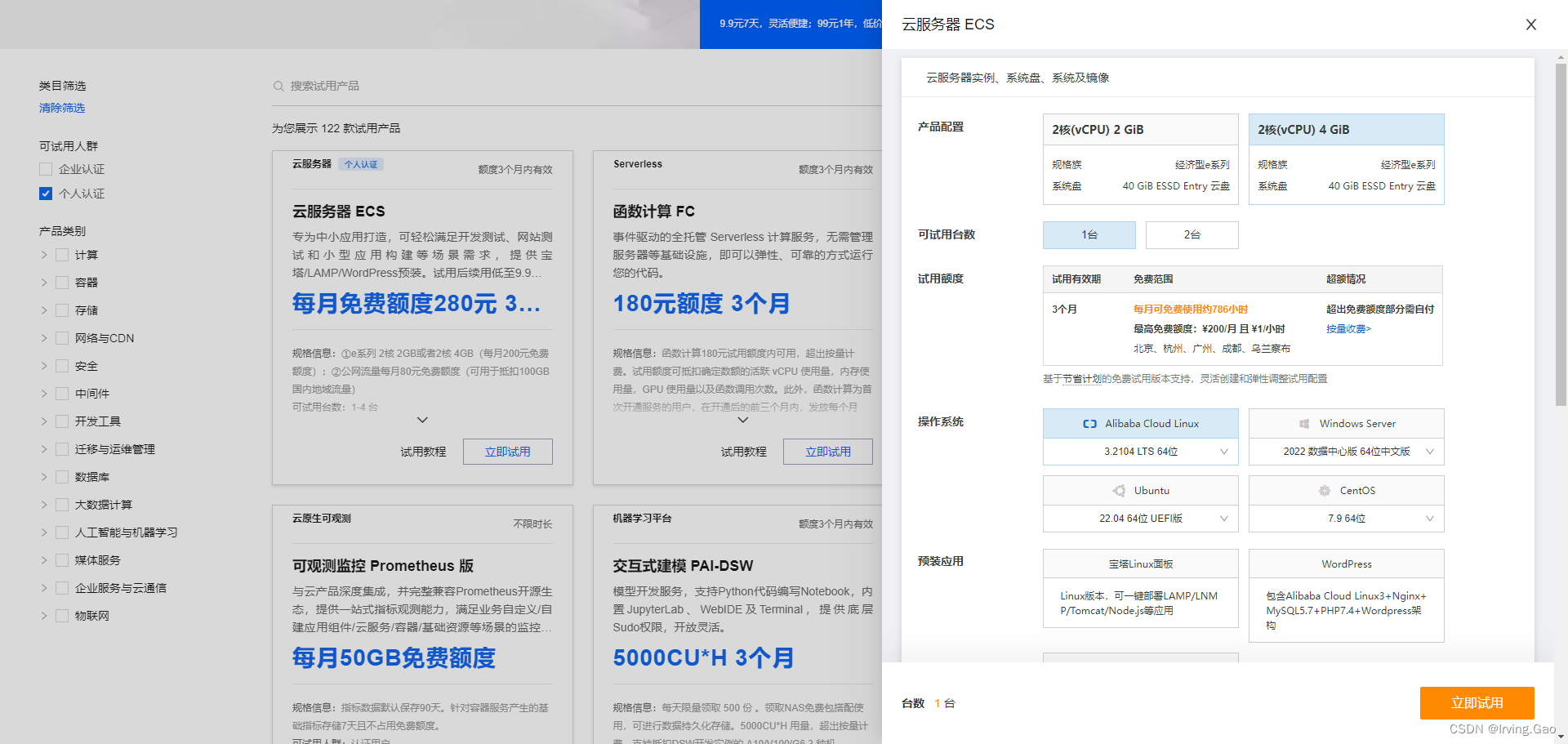Click the search magnifier icon

278,86
